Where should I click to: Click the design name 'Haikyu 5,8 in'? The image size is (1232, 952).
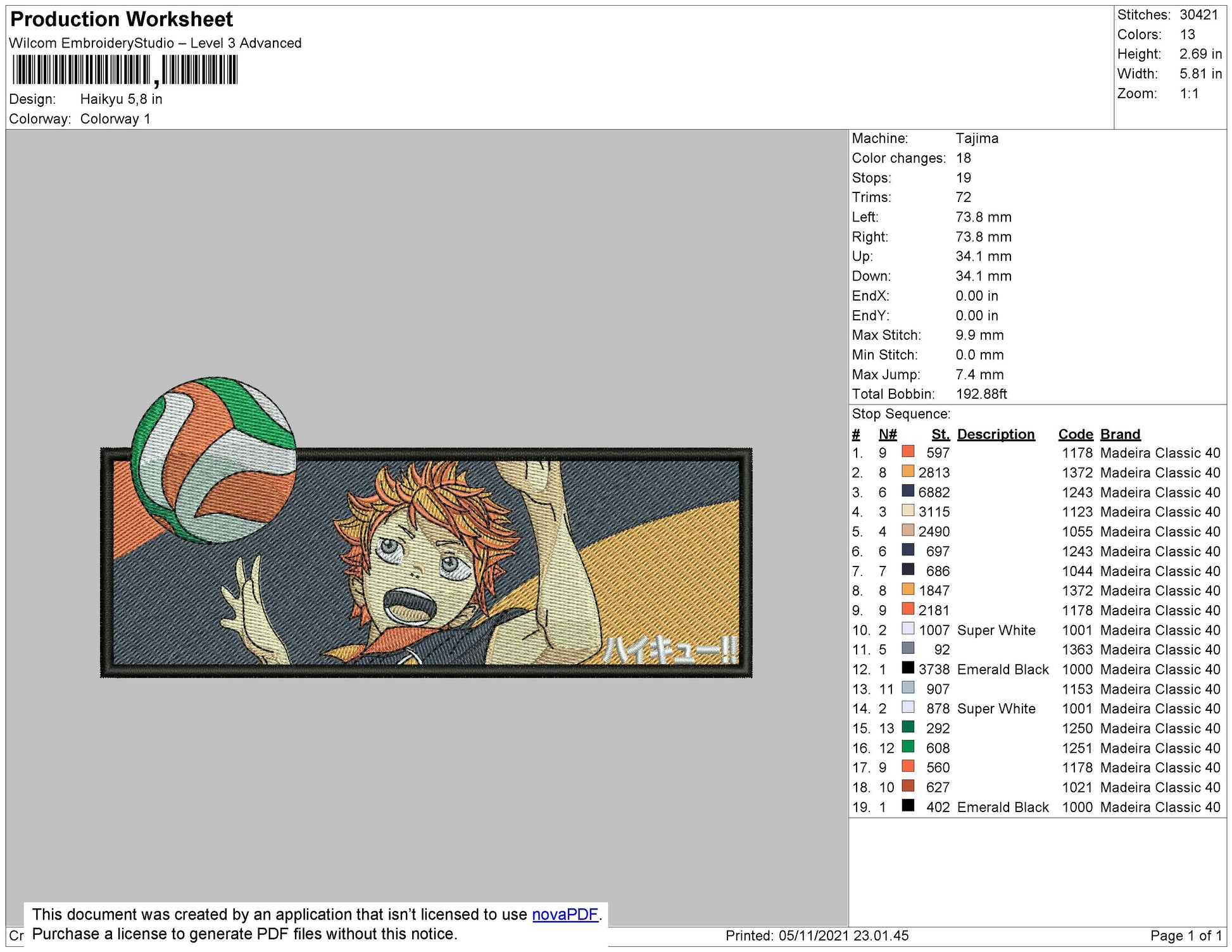122,99
